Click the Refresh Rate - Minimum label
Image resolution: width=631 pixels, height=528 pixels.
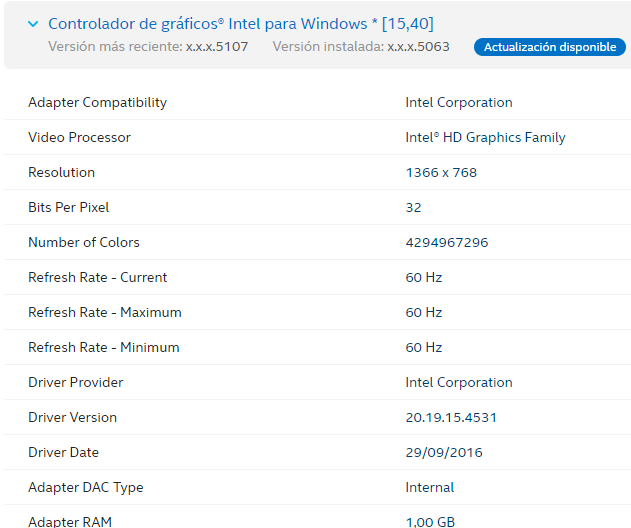click(104, 347)
